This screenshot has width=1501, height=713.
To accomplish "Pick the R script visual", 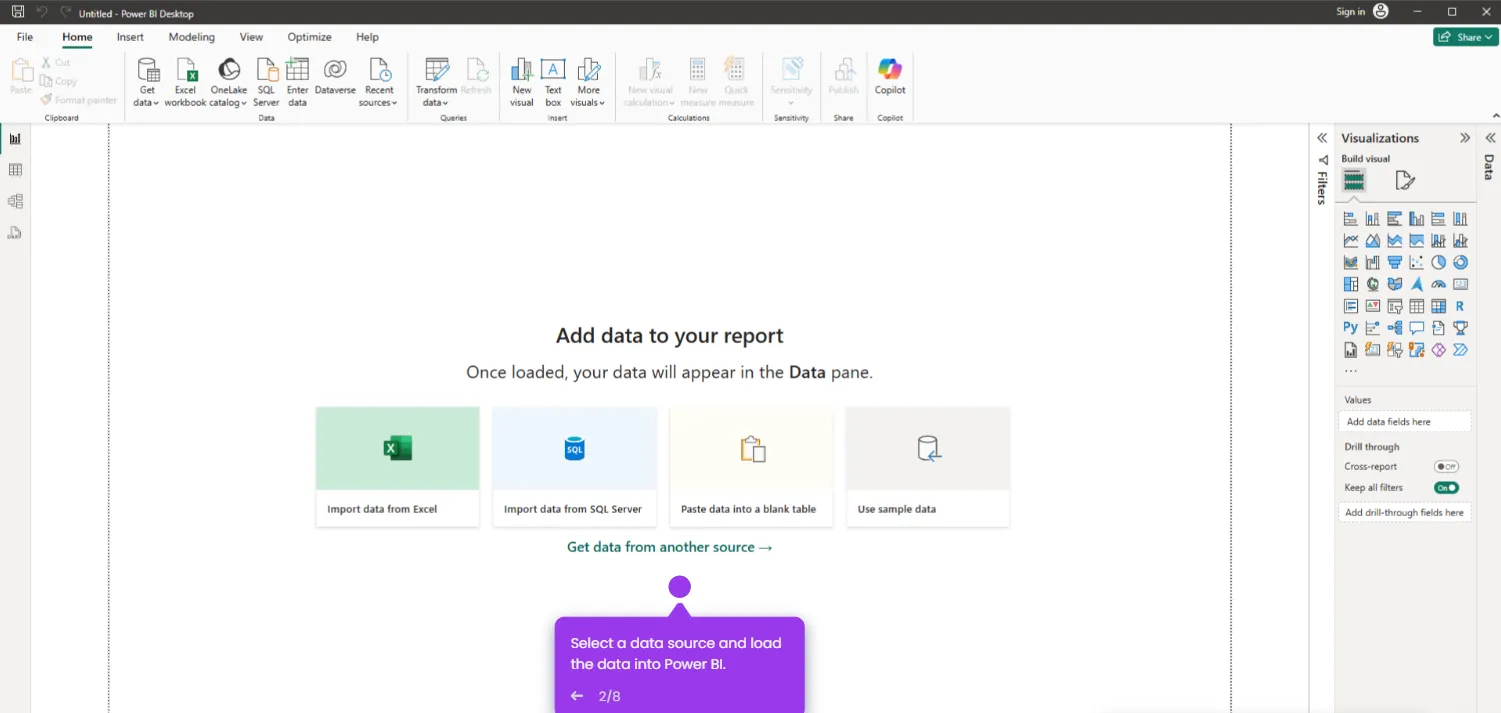I will 1461,307.
